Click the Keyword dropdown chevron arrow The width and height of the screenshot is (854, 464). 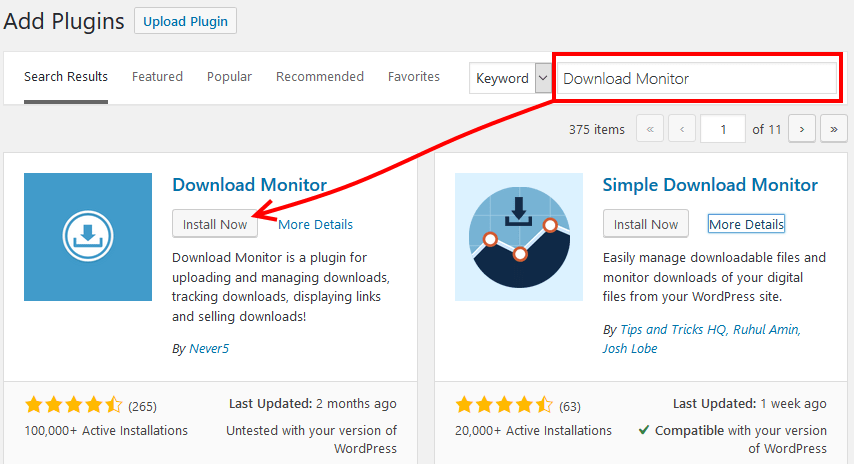(543, 78)
